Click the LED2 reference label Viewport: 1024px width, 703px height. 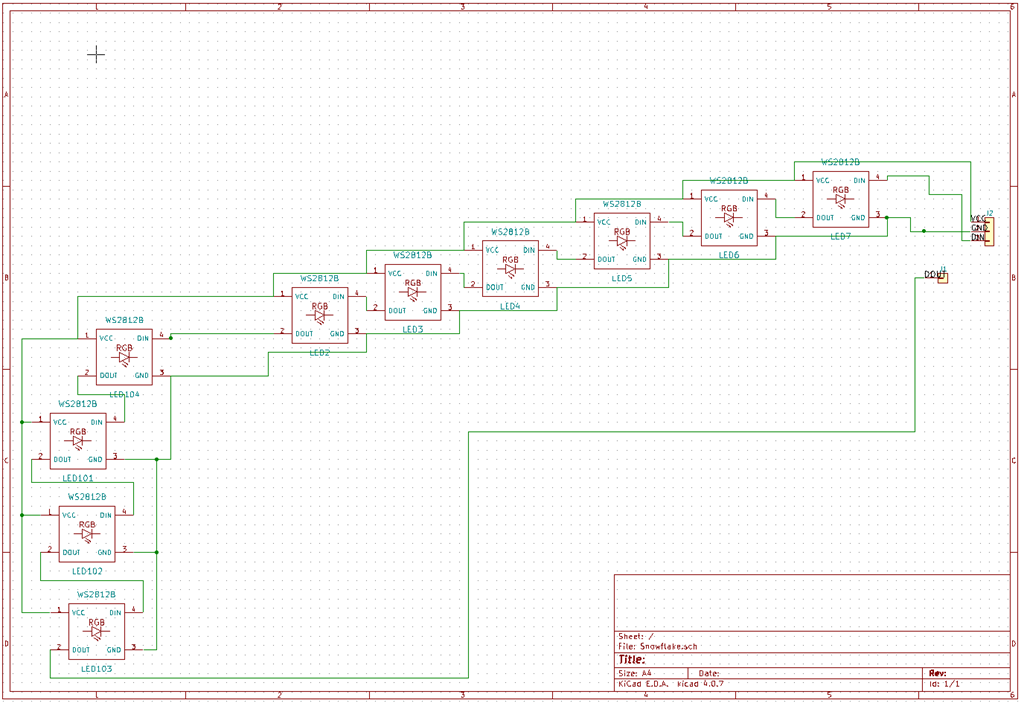tap(320, 353)
